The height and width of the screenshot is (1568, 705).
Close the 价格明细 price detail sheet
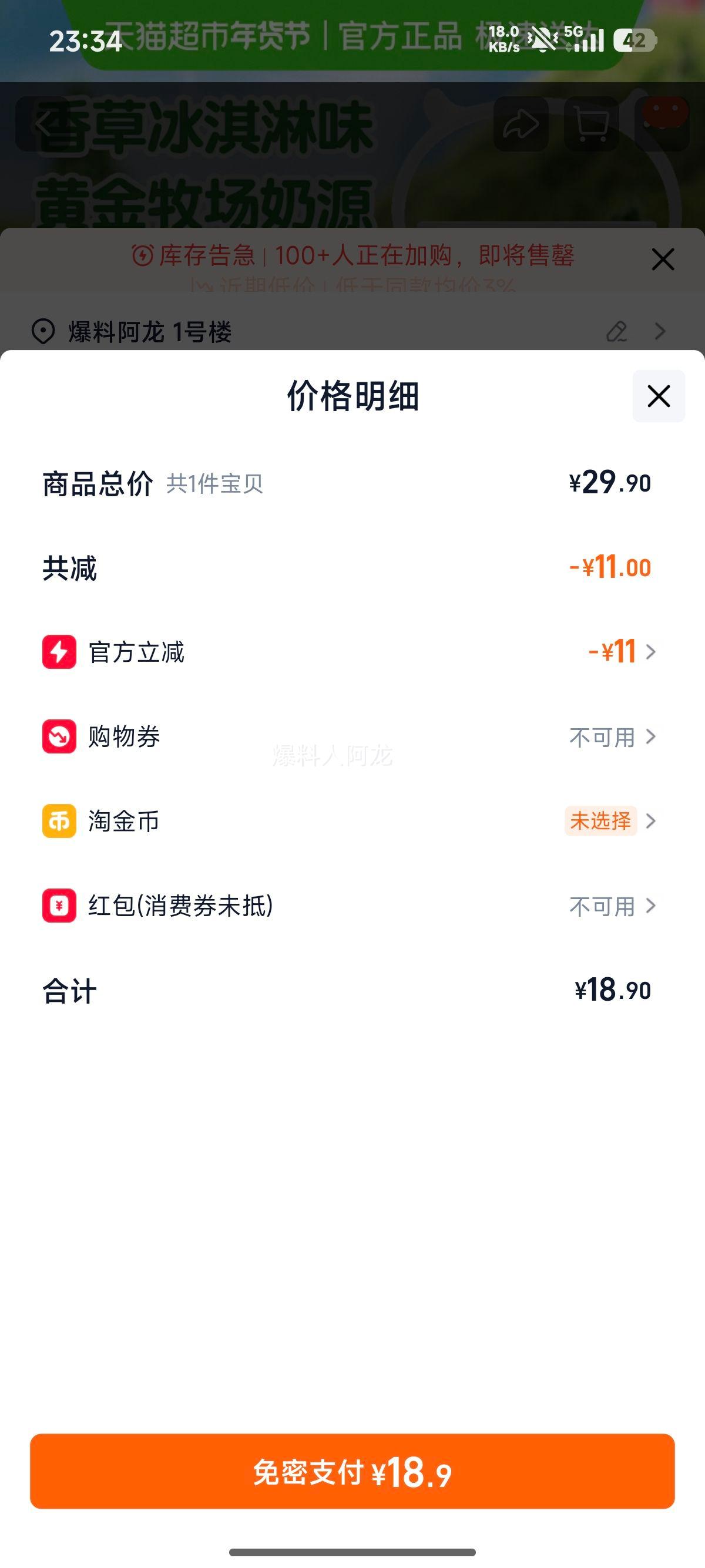point(659,396)
